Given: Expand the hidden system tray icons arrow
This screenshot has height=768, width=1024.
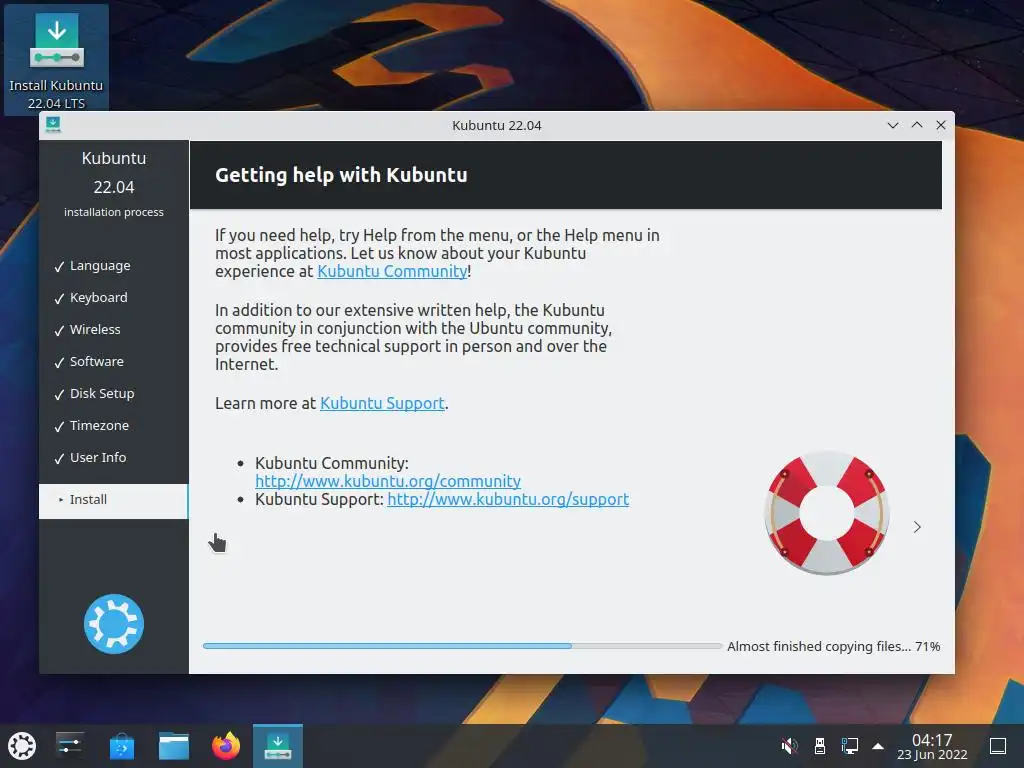Looking at the screenshot, I should coord(878,746).
